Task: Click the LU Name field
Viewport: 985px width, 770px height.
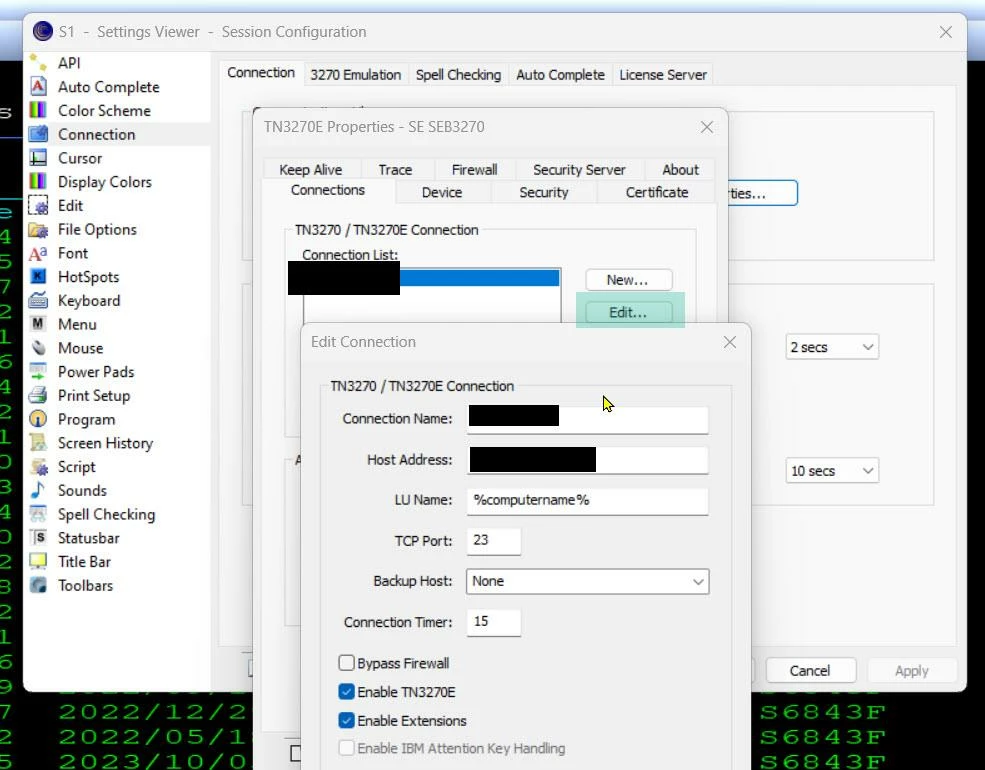Action: click(x=587, y=501)
